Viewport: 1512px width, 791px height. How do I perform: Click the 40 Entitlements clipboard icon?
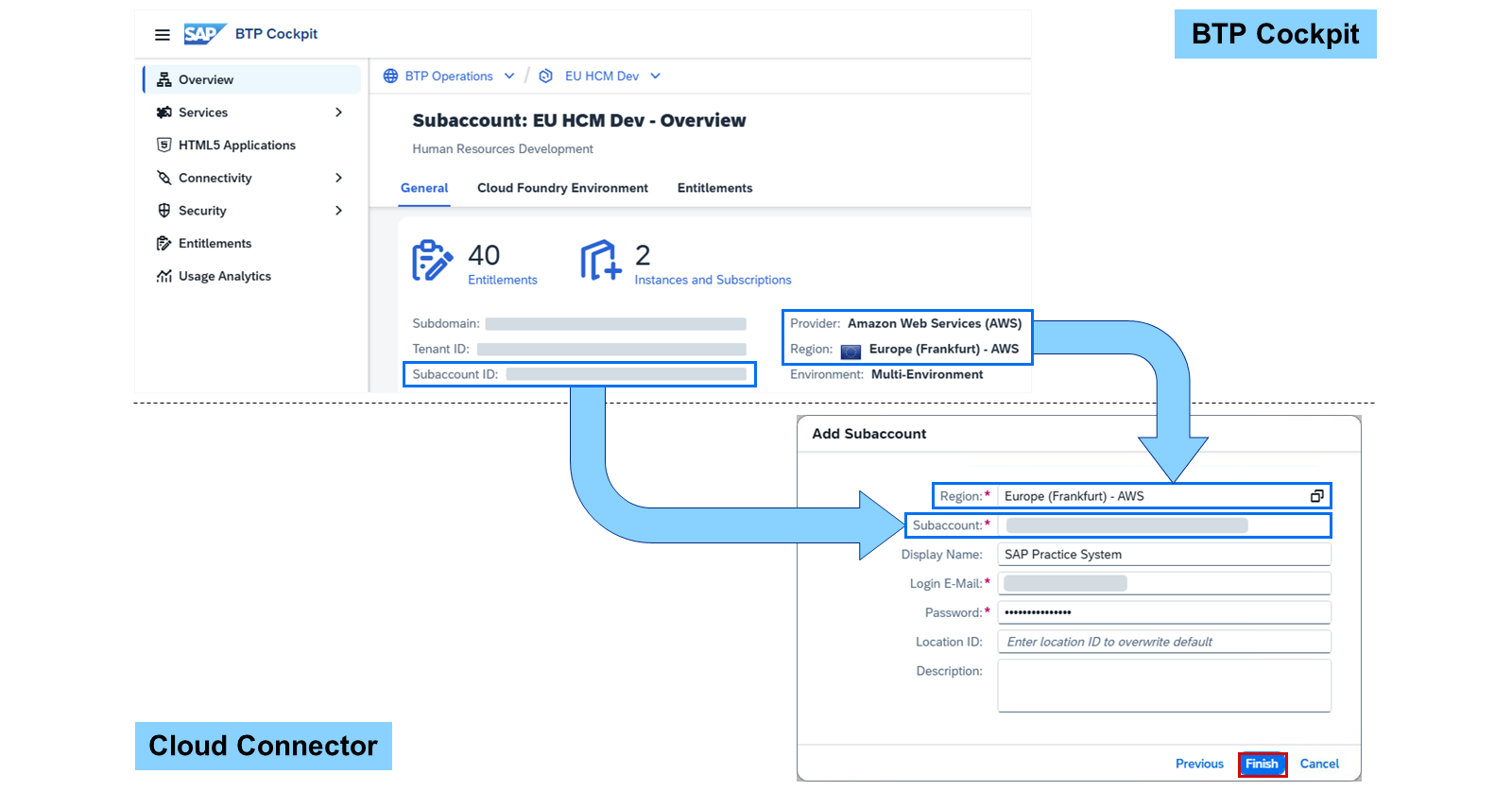[433, 261]
